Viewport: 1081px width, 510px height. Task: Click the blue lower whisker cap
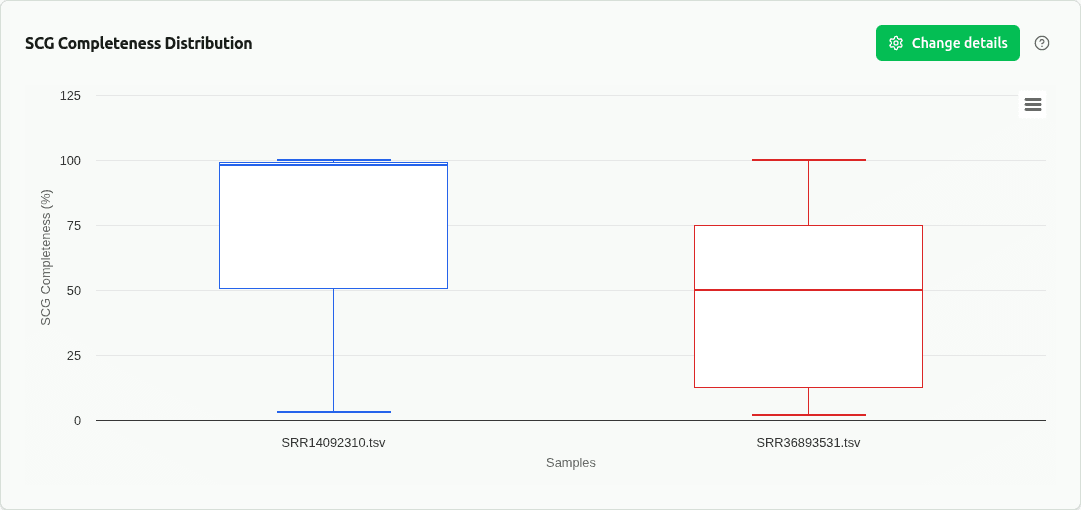(x=333, y=412)
